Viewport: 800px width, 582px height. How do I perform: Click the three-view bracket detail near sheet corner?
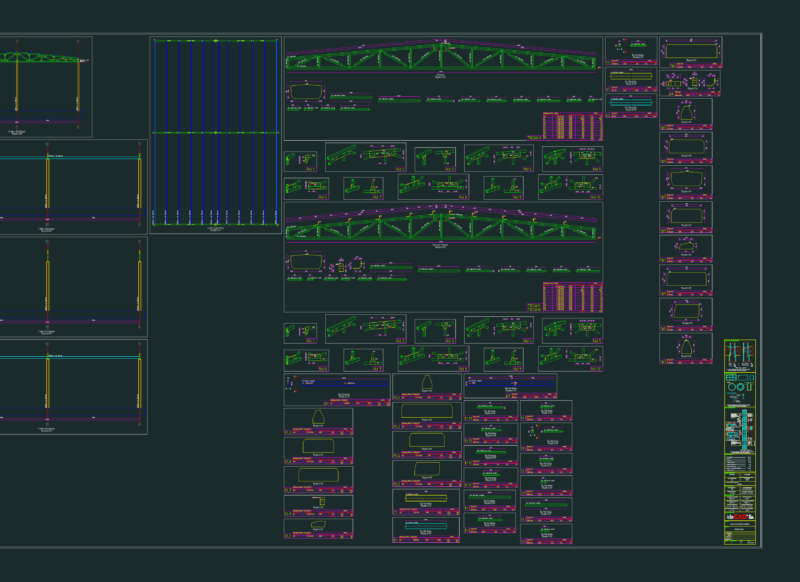point(690,84)
